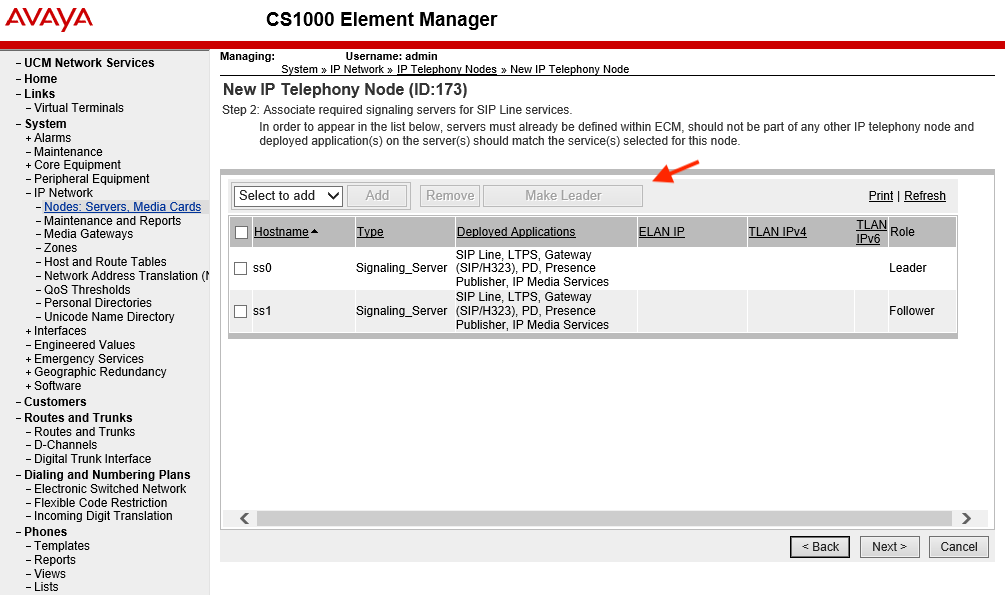Click the Next button
This screenshot has height=595, width=1005.
point(889,547)
